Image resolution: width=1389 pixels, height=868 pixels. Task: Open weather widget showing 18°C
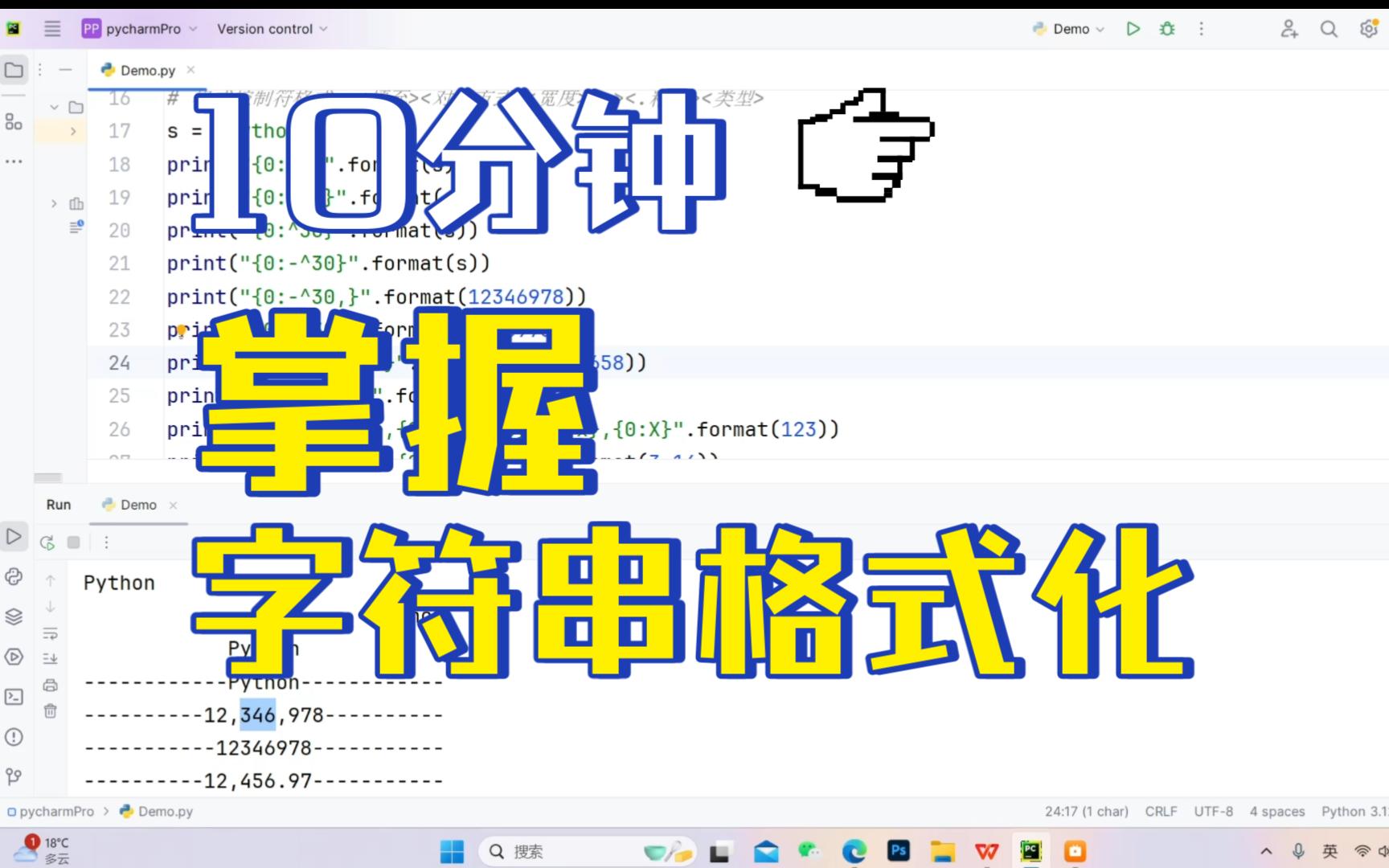(40, 850)
